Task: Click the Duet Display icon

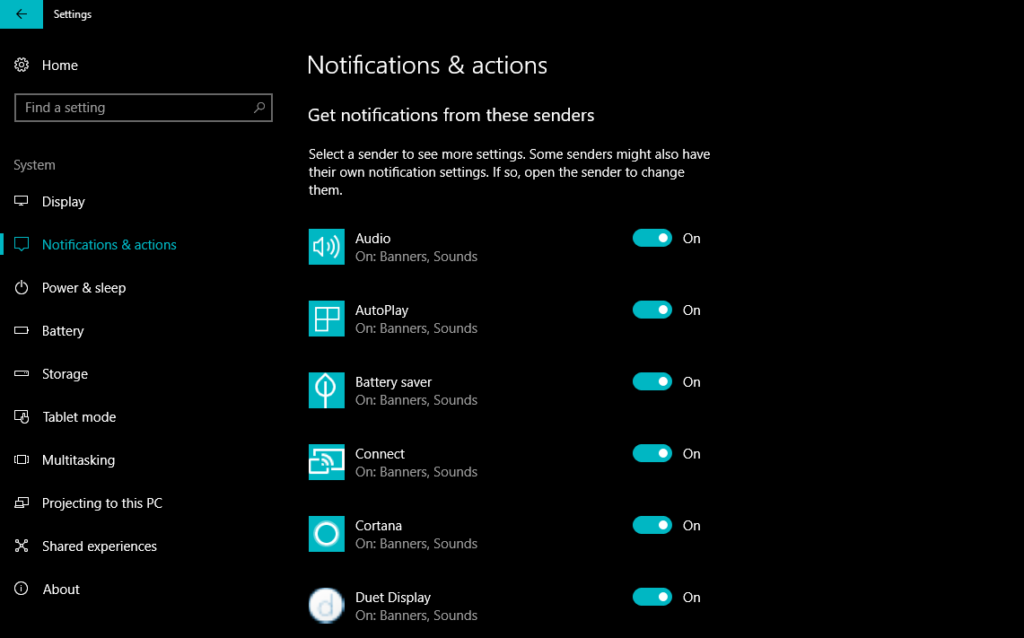Action: click(x=326, y=604)
